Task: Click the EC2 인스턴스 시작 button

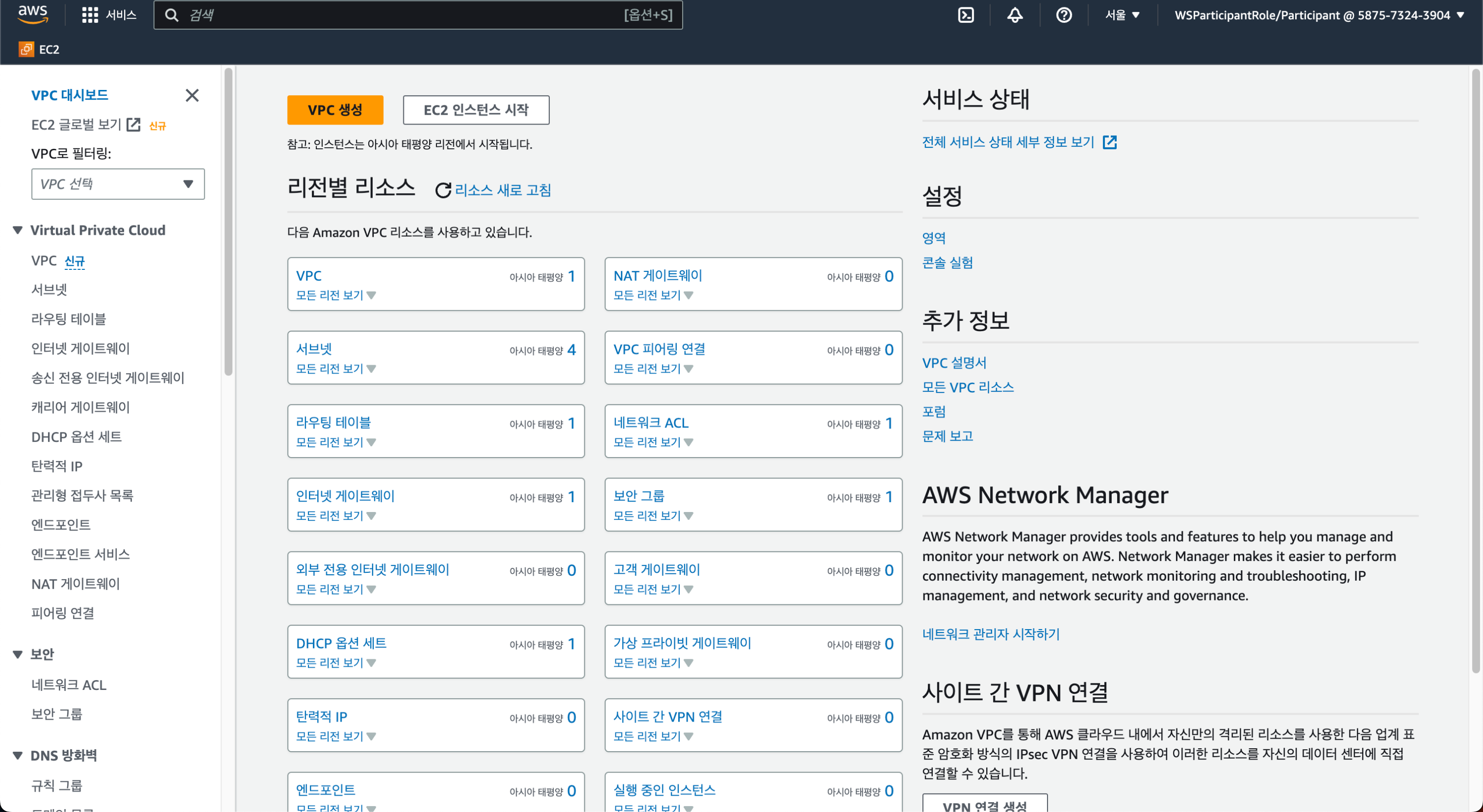Action: pyautogui.click(x=476, y=110)
